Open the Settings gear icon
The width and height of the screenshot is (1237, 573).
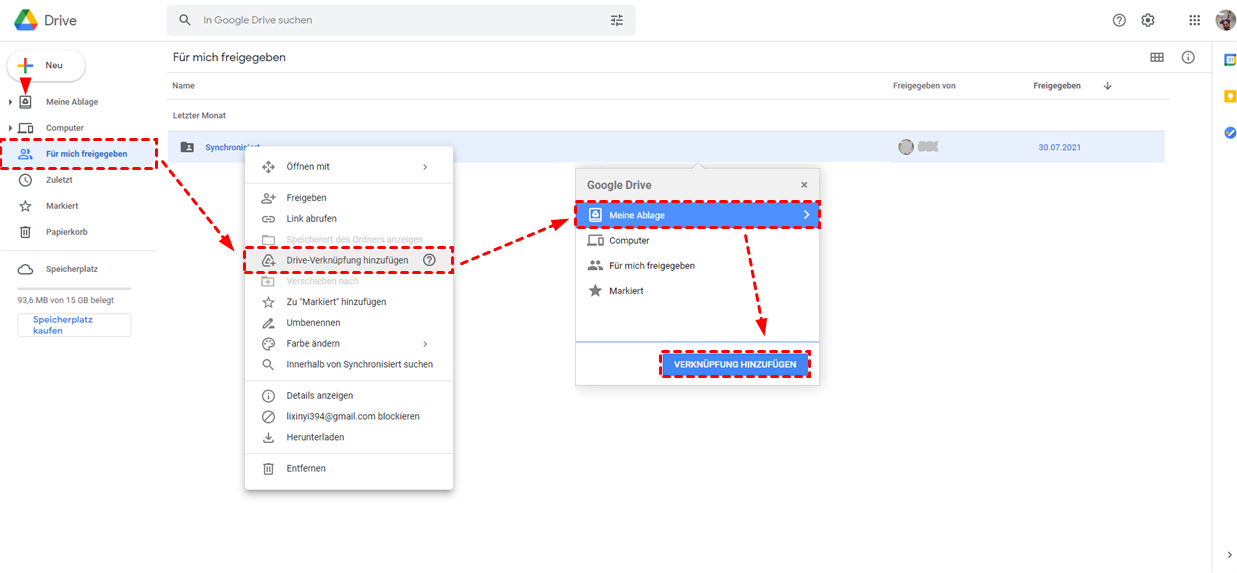[x=1148, y=20]
